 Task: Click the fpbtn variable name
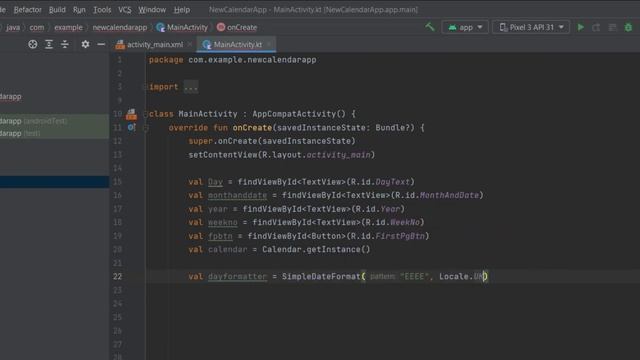(x=220, y=236)
